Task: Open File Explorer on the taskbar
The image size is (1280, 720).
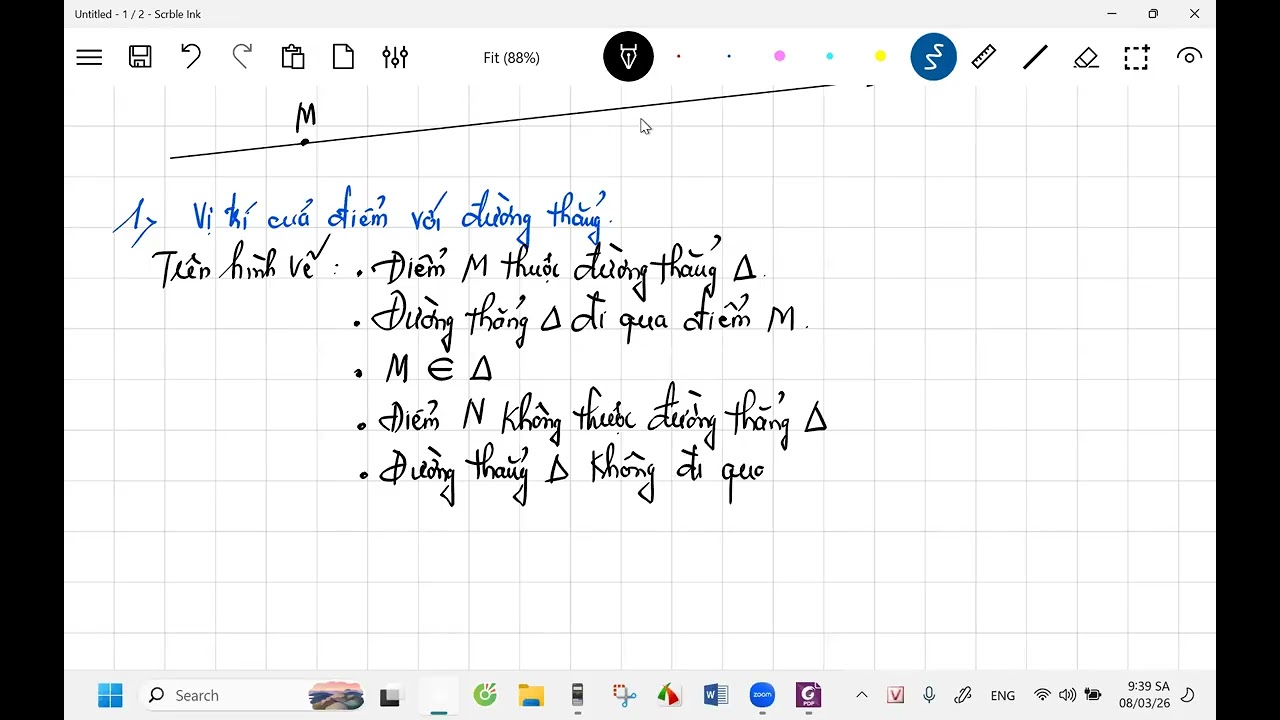Action: click(531, 695)
